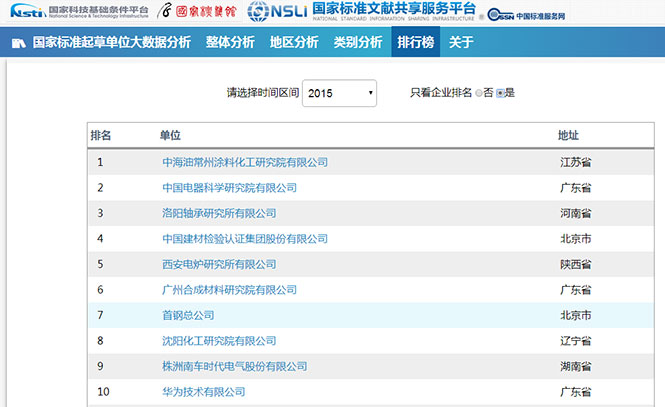Open 广州合成材料研究院有限公司 link
The height and width of the screenshot is (407, 665).
[x=229, y=290]
